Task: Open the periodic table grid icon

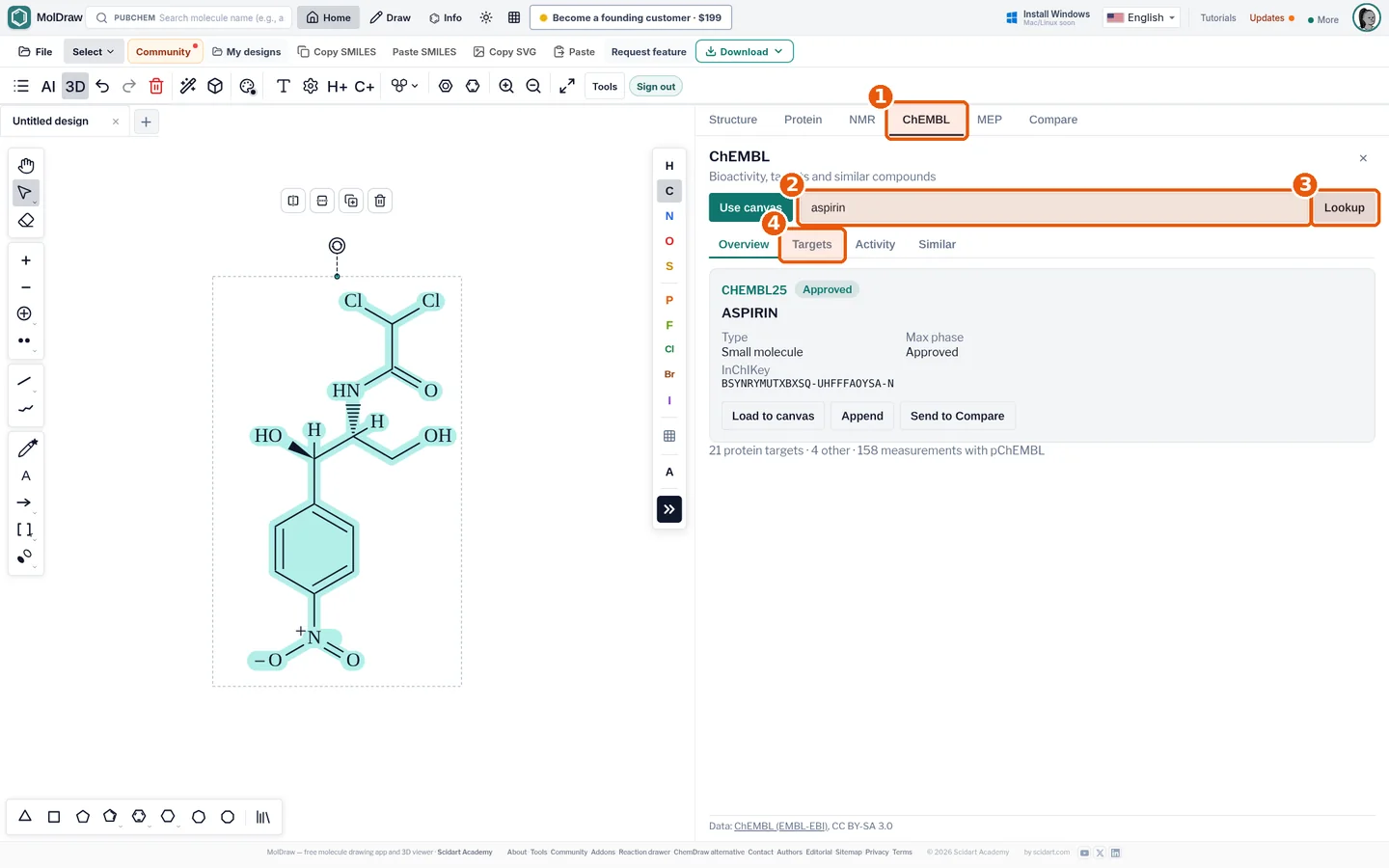Action: [x=669, y=436]
